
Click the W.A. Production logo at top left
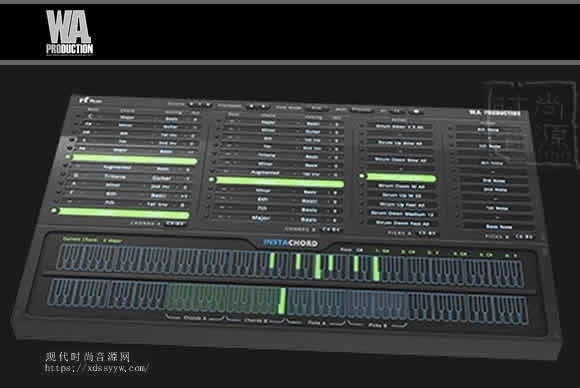69,33
